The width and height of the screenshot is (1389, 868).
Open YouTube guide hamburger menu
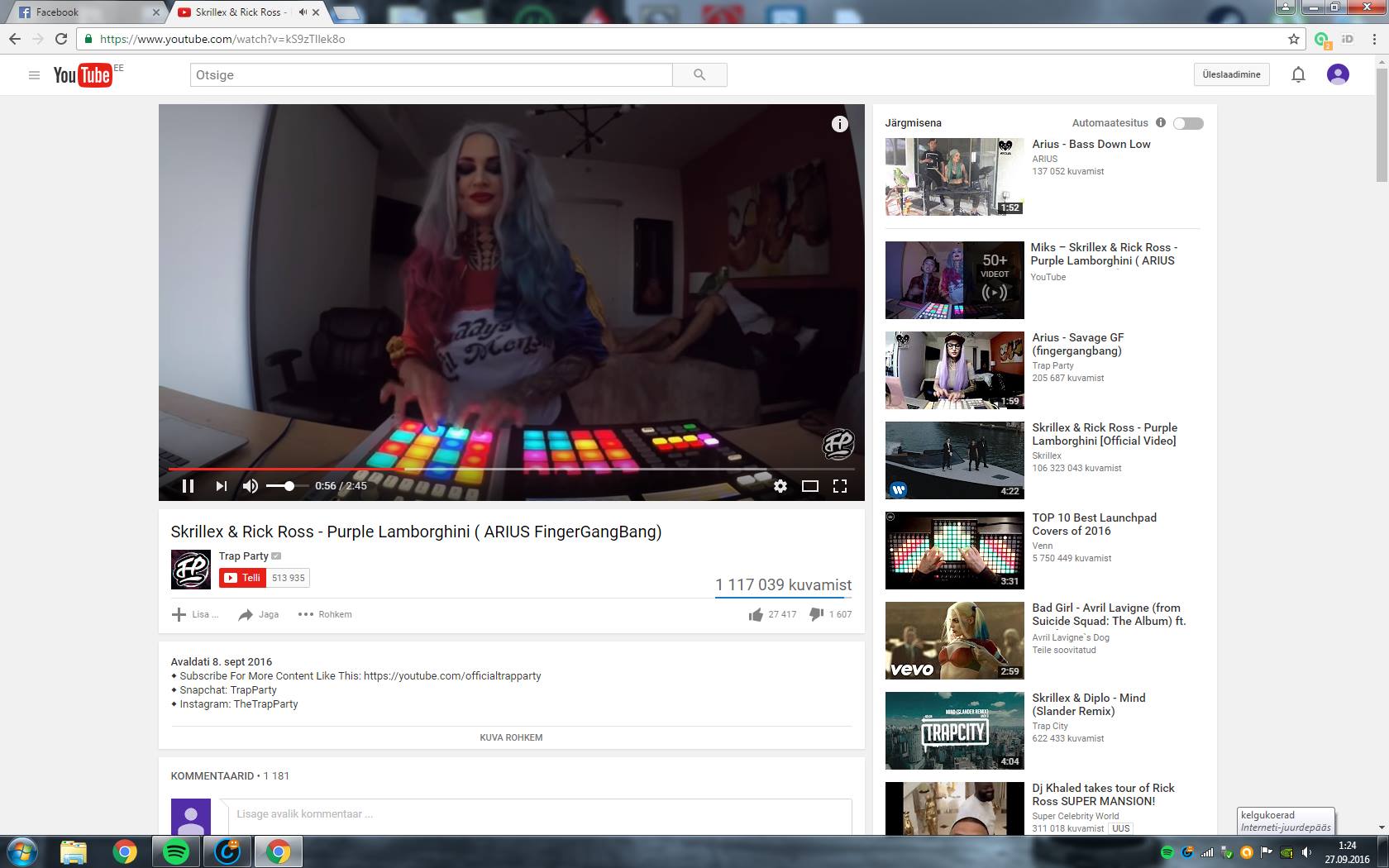pos(34,75)
